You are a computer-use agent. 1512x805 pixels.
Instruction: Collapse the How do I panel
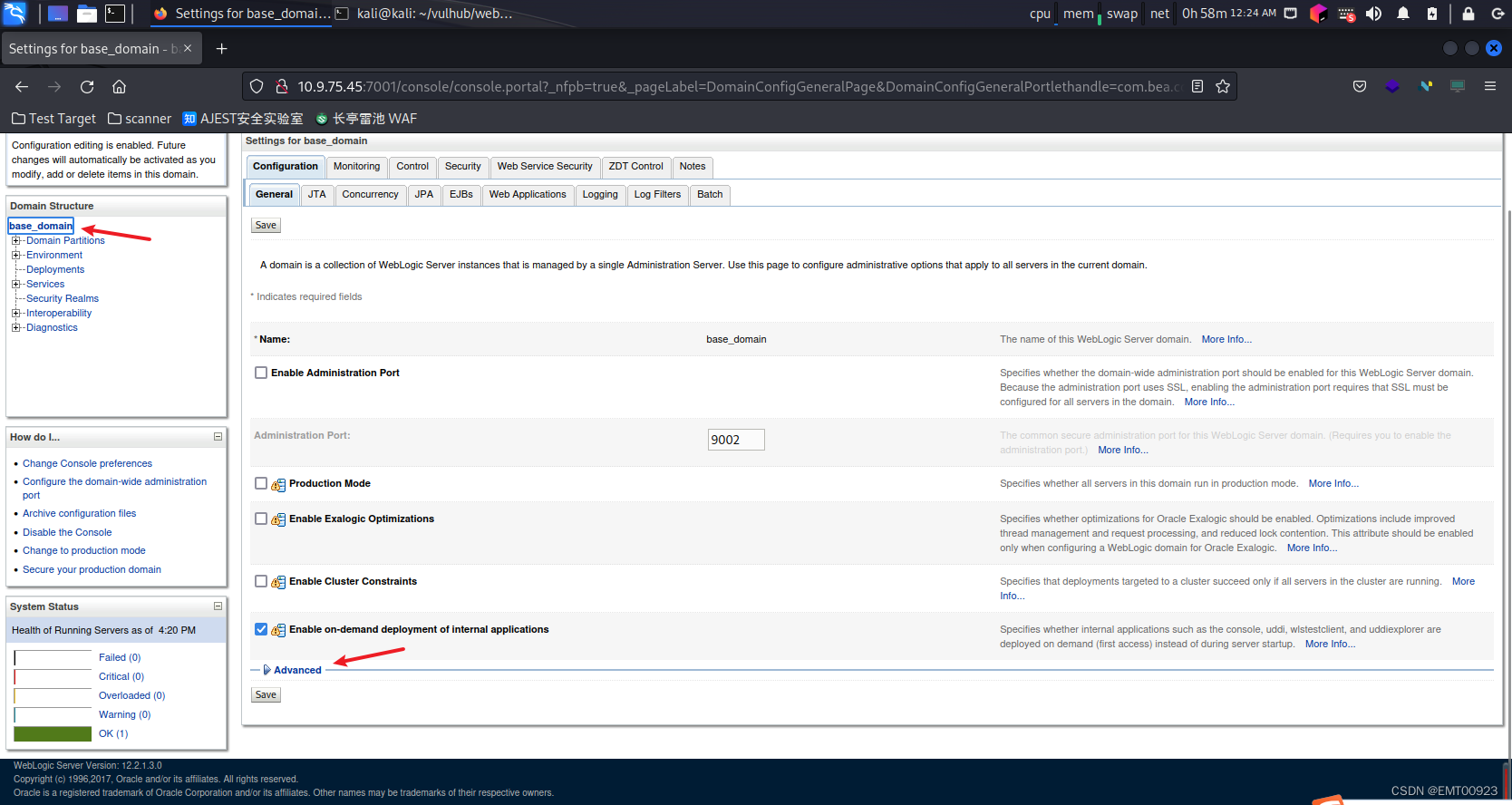(218, 437)
